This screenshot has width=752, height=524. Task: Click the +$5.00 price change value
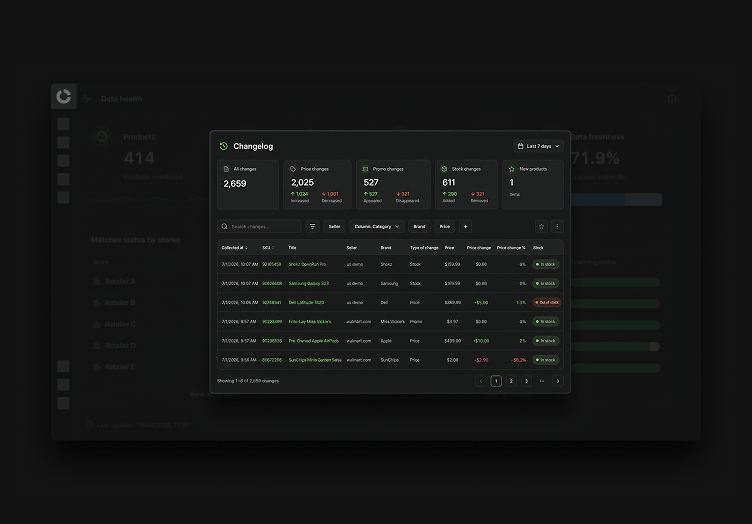481,303
